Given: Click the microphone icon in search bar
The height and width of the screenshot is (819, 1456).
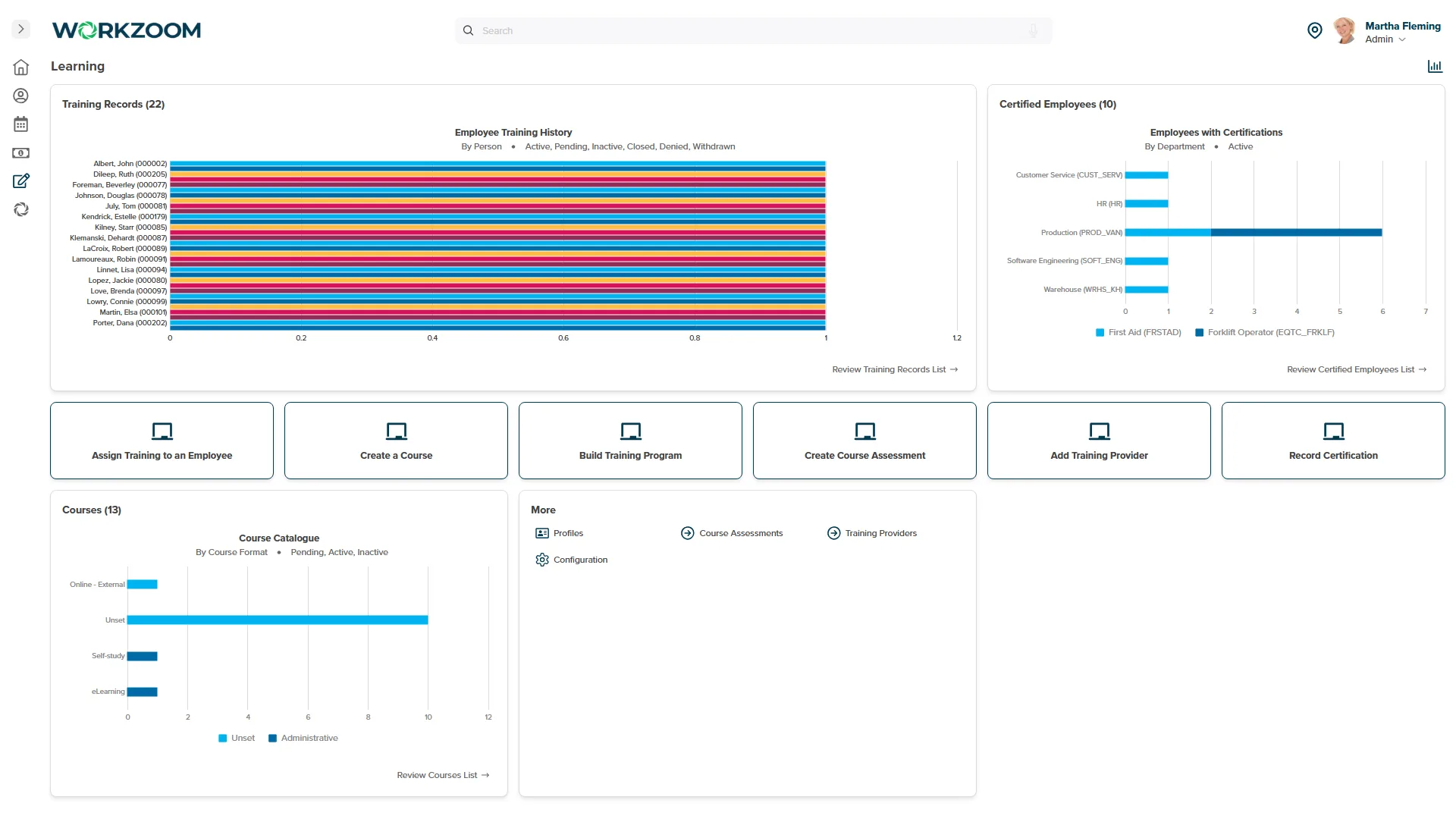Looking at the screenshot, I should pyautogui.click(x=1033, y=31).
